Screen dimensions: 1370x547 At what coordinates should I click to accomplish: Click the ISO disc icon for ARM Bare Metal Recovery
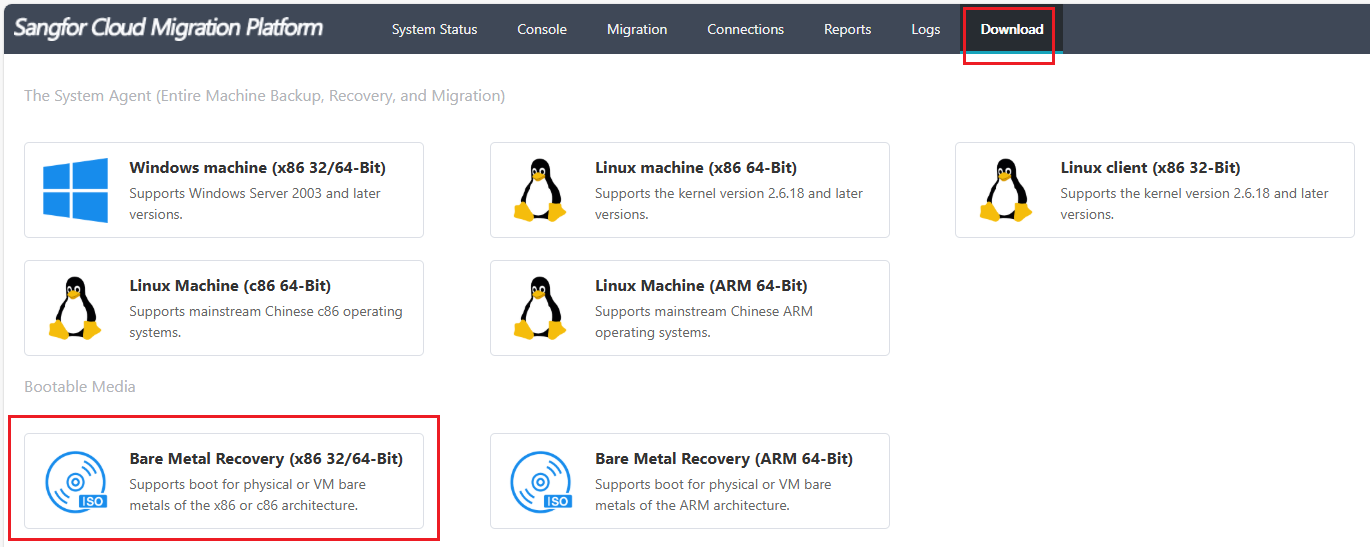pyautogui.click(x=541, y=481)
